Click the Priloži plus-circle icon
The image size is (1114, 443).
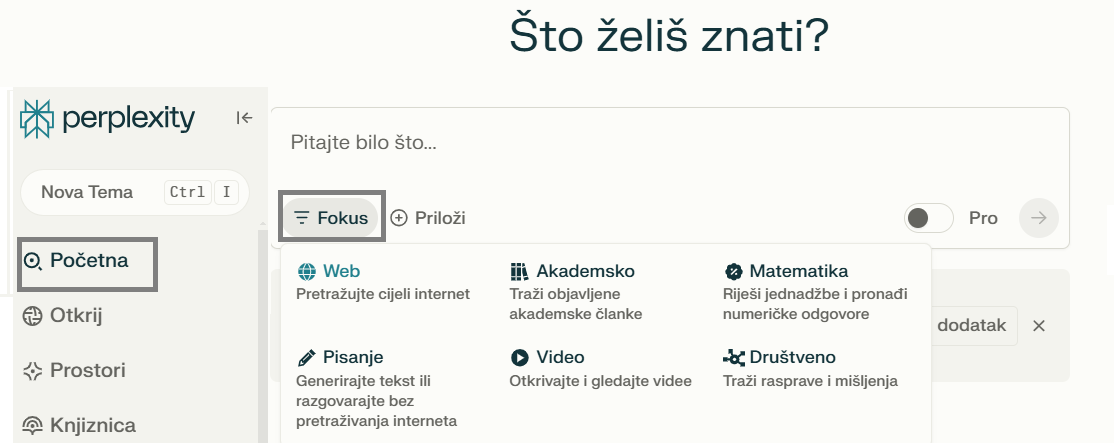(399, 218)
